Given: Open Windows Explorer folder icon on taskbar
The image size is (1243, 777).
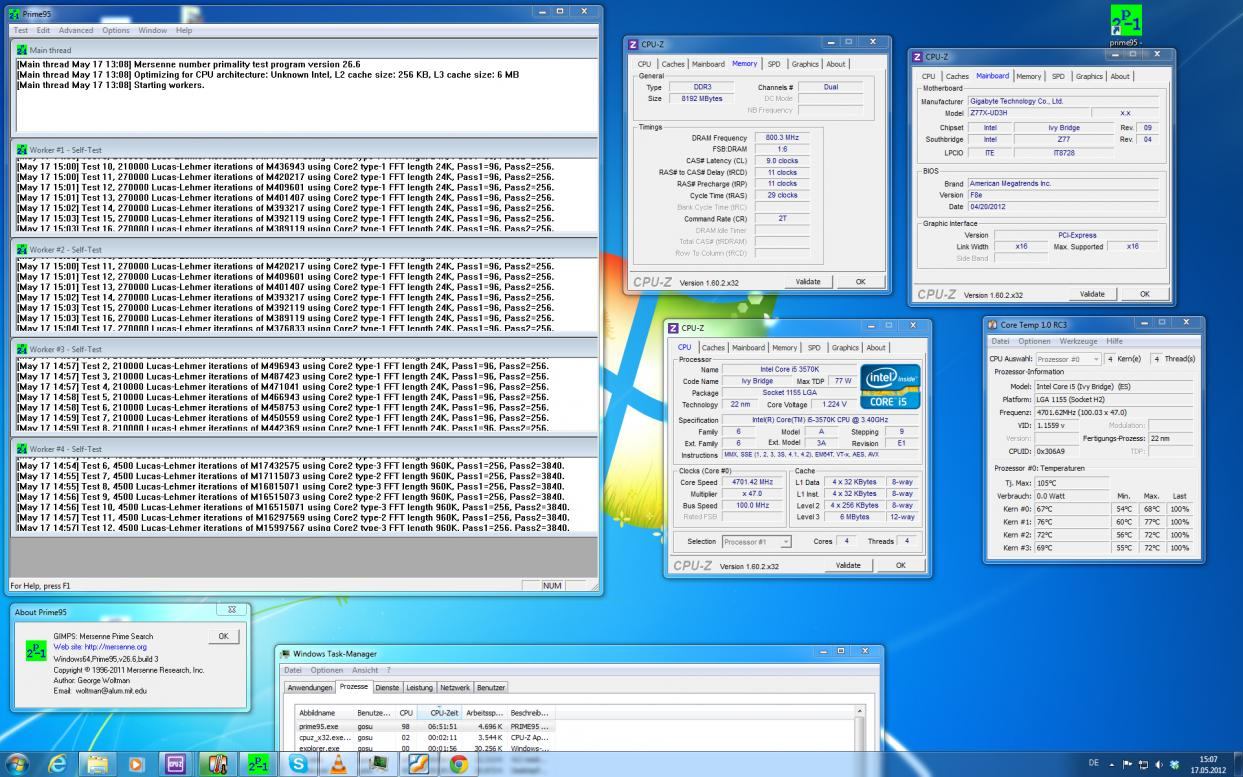Looking at the screenshot, I should coord(97,764).
